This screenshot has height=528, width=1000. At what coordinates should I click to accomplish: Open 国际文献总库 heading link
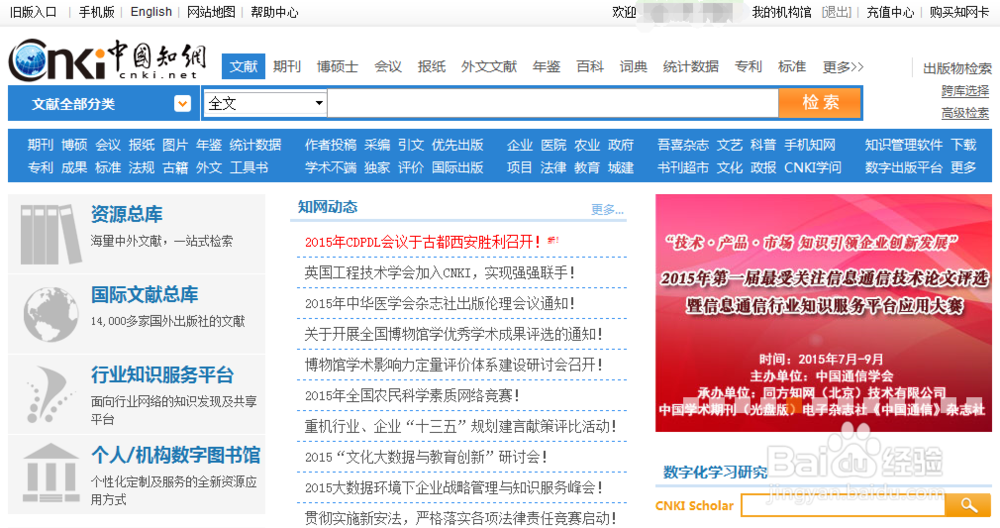coord(144,294)
